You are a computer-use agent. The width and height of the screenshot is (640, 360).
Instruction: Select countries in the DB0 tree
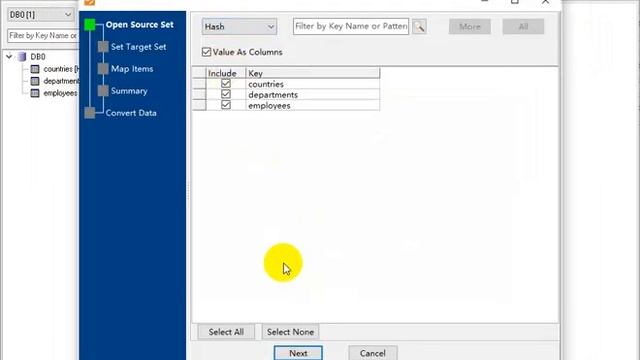[61, 69]
